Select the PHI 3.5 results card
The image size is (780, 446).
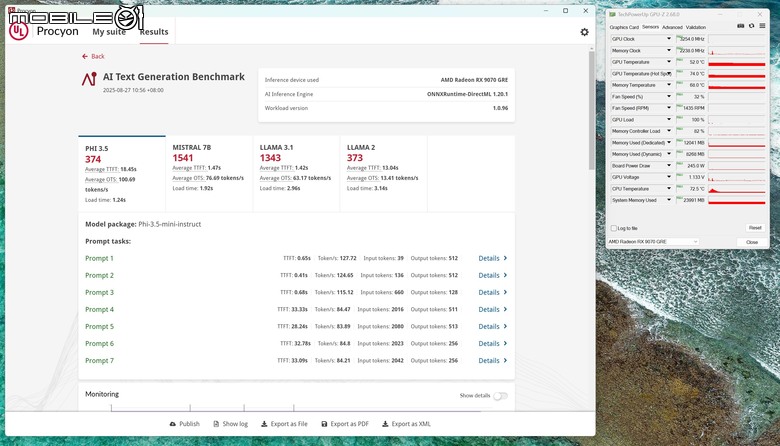(122, 174)
